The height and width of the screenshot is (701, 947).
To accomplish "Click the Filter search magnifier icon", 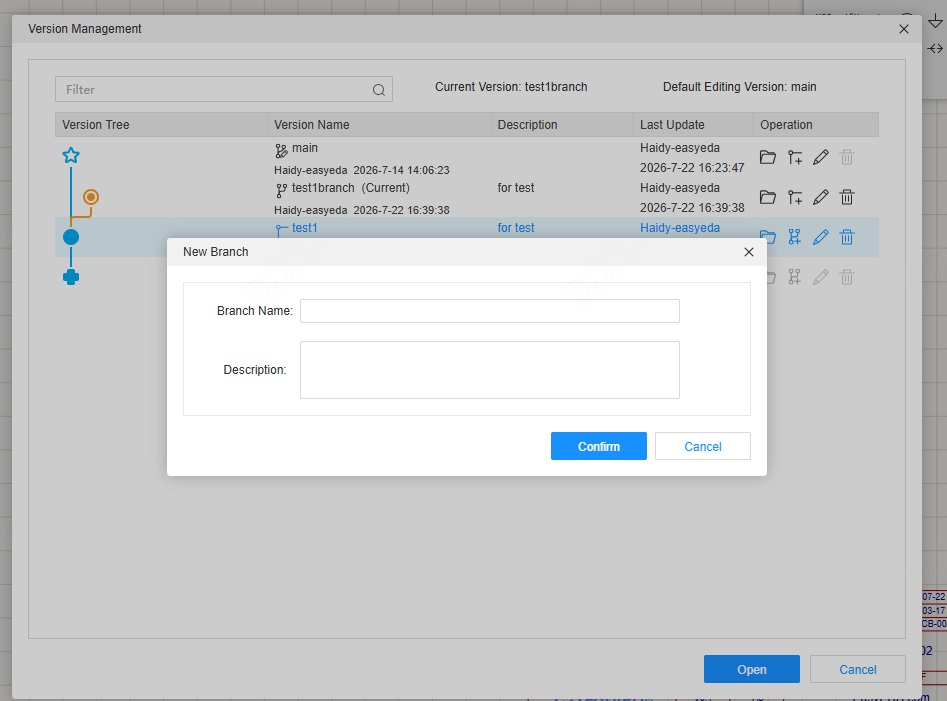I will [x=379, y=90].
